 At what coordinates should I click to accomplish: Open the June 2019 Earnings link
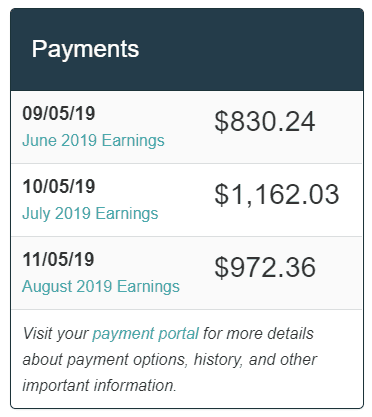tap(93, 140)
